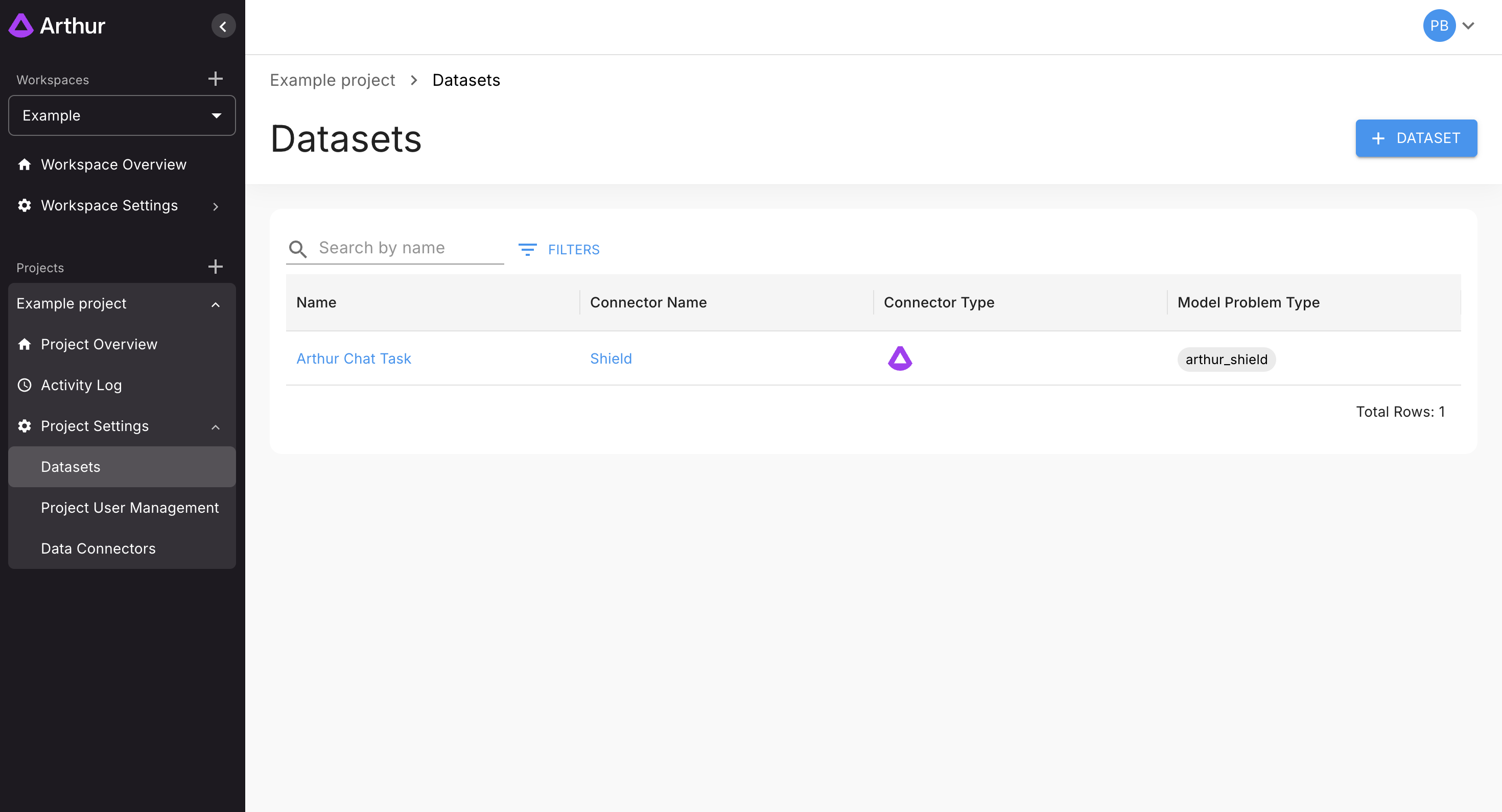Collapse the sidebar with the arrow button
The image size is (1502, 812).
(223, 26)
